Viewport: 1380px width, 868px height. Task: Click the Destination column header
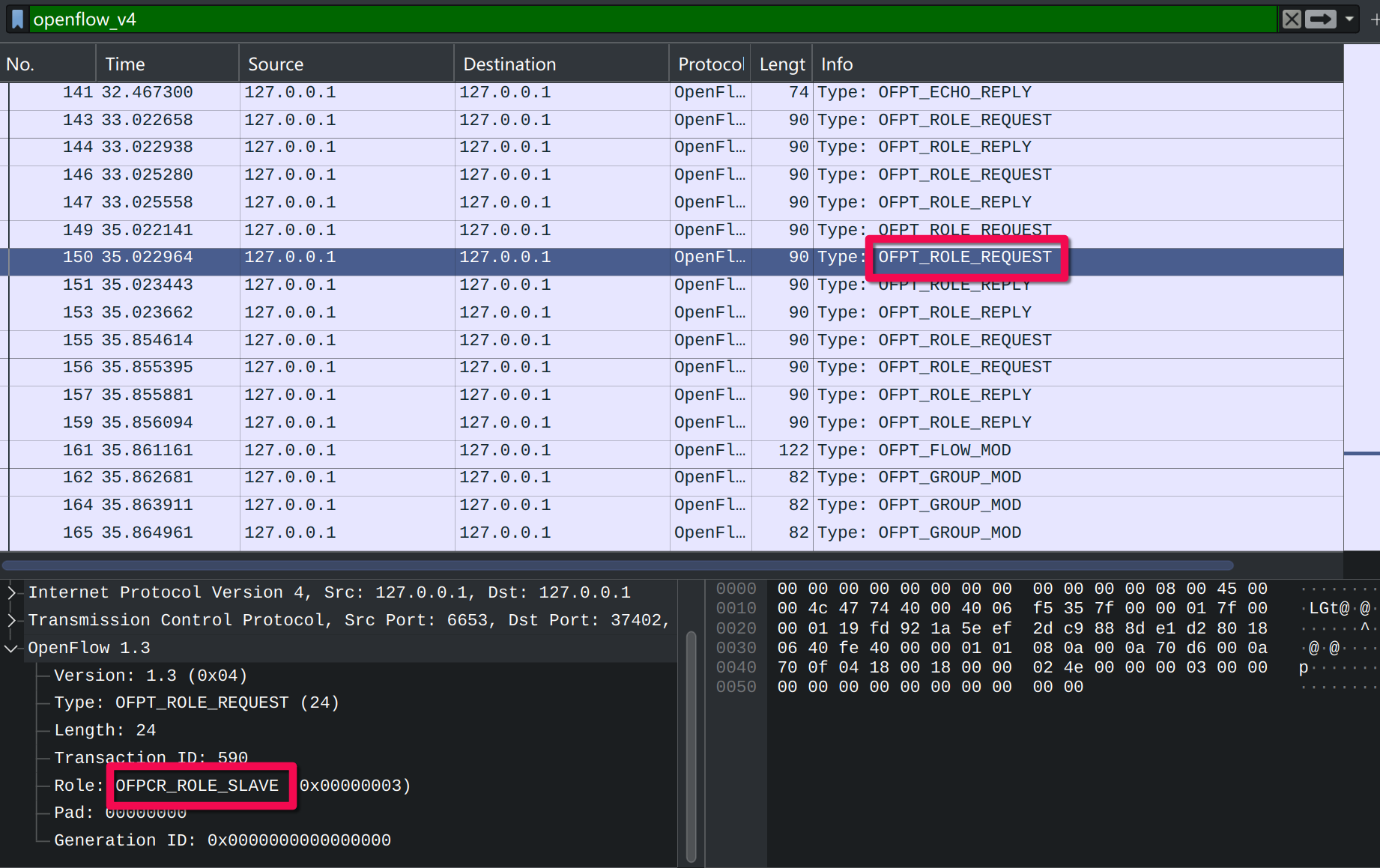pos(560,64)
